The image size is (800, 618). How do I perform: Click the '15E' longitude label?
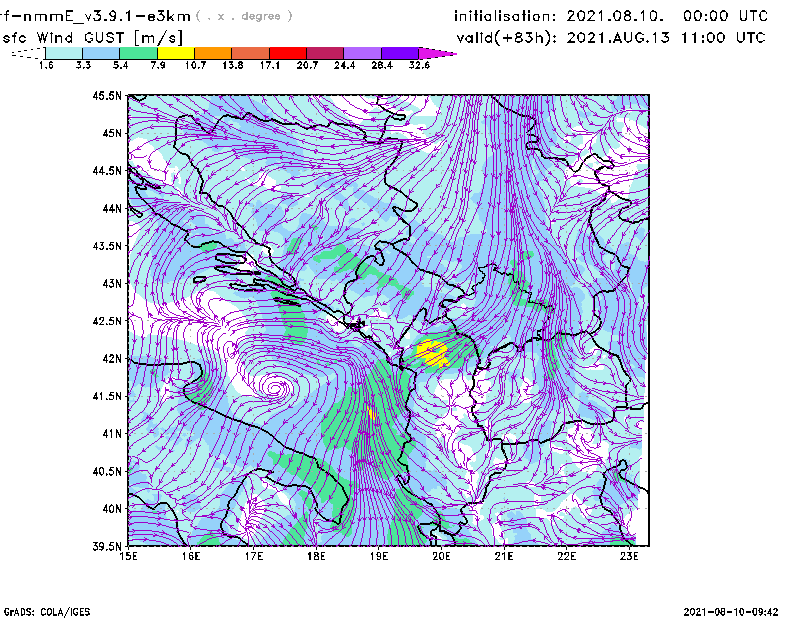coord(128,556)
